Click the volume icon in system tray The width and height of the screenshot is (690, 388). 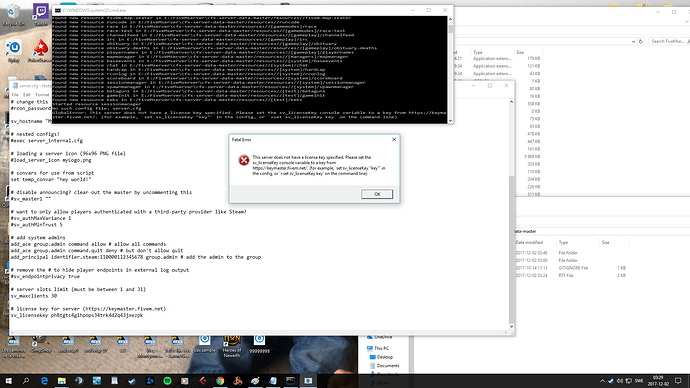620,381
